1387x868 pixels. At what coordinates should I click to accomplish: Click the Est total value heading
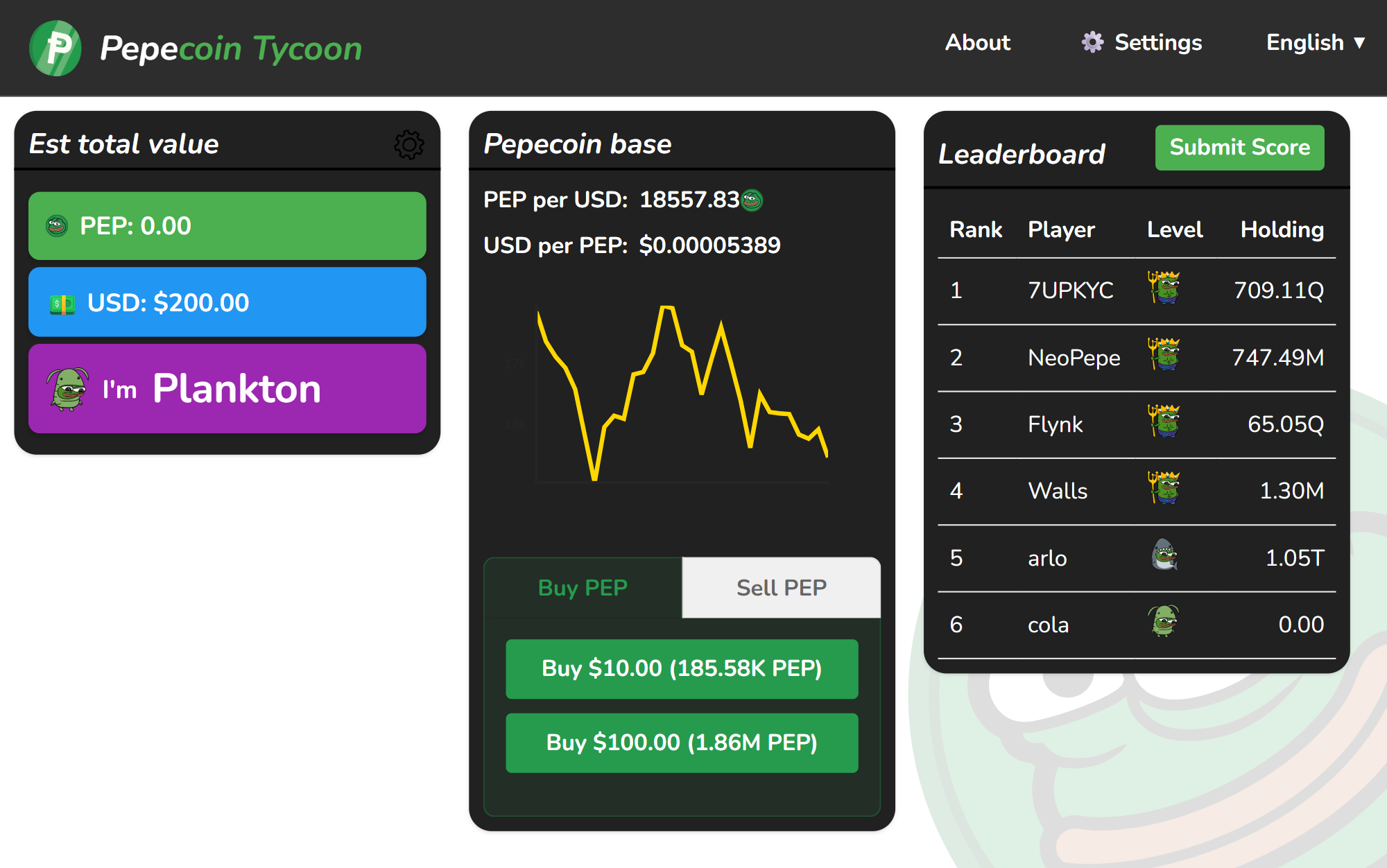point(123,144)
